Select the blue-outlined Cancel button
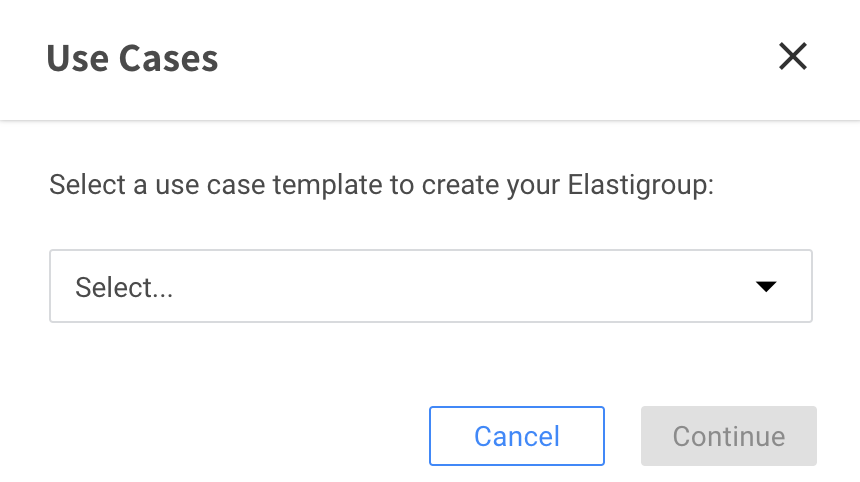The width and height of the screenshot is (860, 482). tap(516, 436)
